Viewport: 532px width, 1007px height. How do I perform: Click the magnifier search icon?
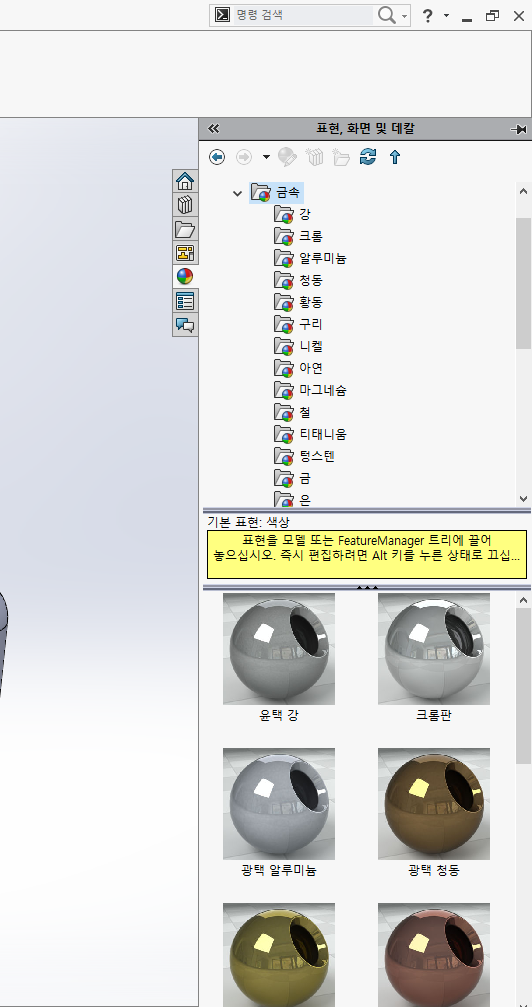click(x=387, y=15)
